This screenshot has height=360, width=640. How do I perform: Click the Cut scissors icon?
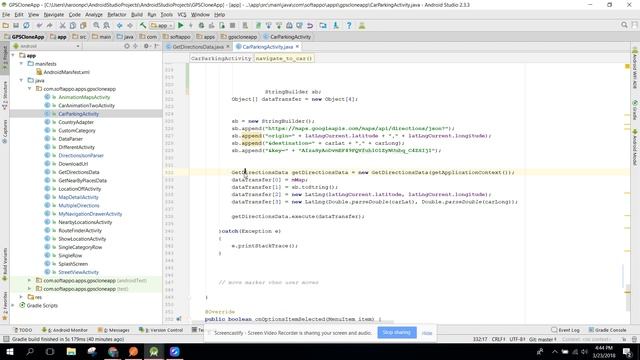[x=62, y=25]
